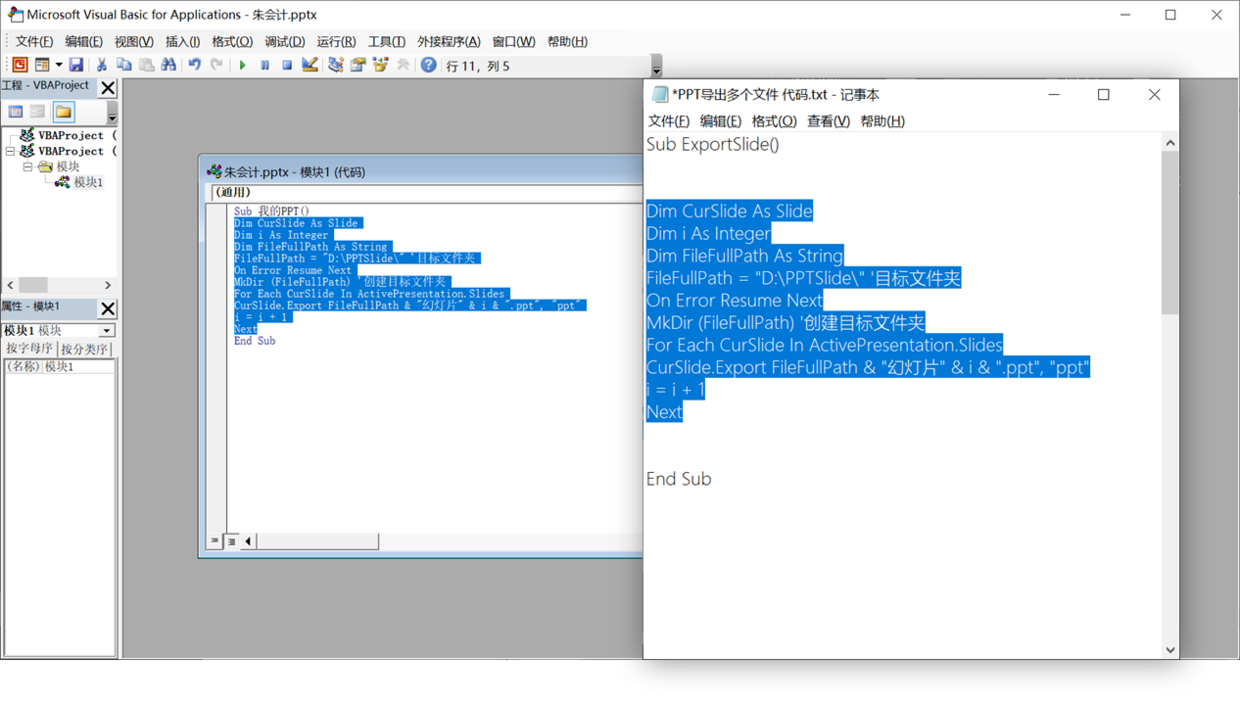The height and width of the screenshot is (706, 1240).
Task: Click the Find binoculars icon
Action: (x=168, y=65)
